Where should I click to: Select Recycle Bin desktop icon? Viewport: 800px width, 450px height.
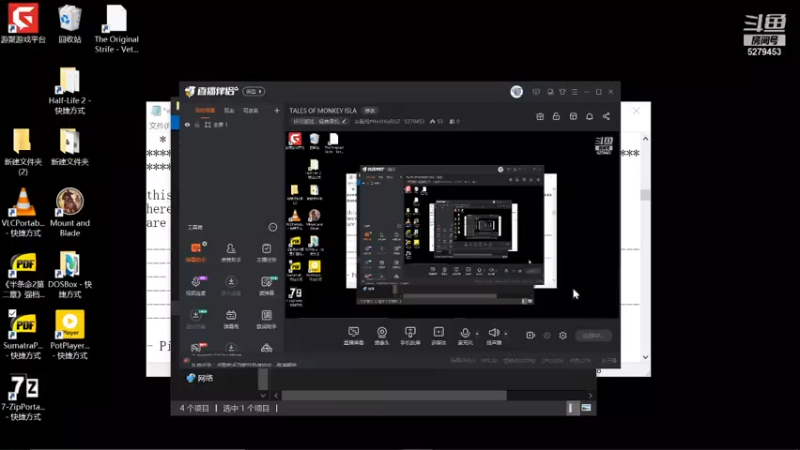coord(70,24)
